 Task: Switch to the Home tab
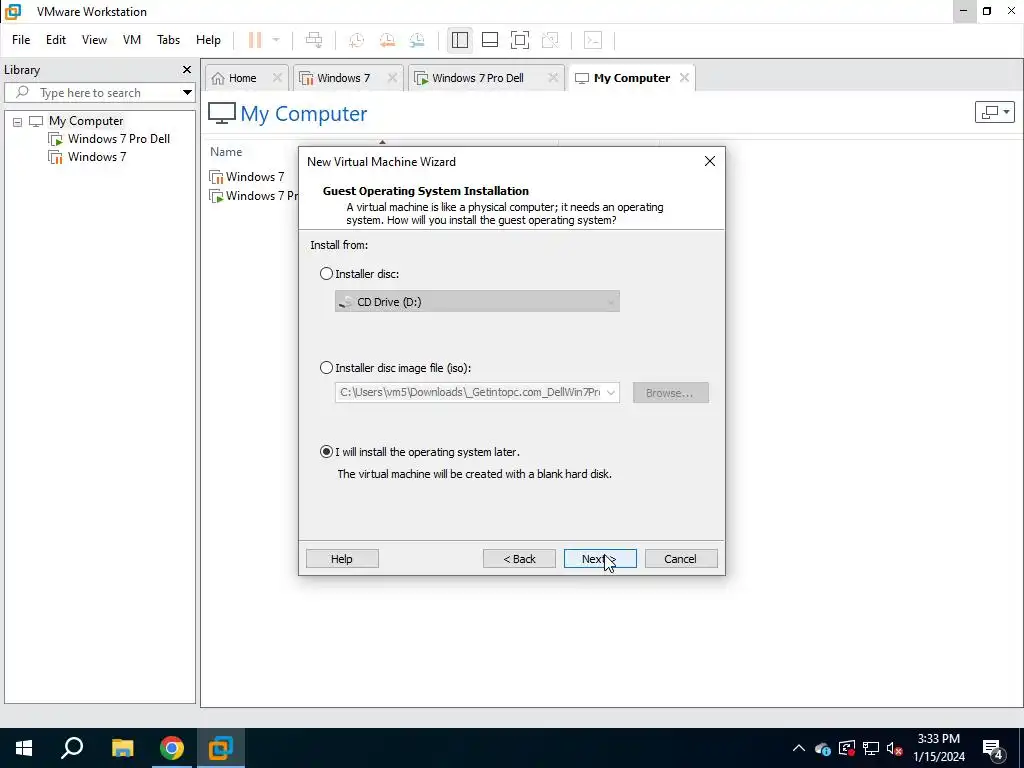pos(242,78)
